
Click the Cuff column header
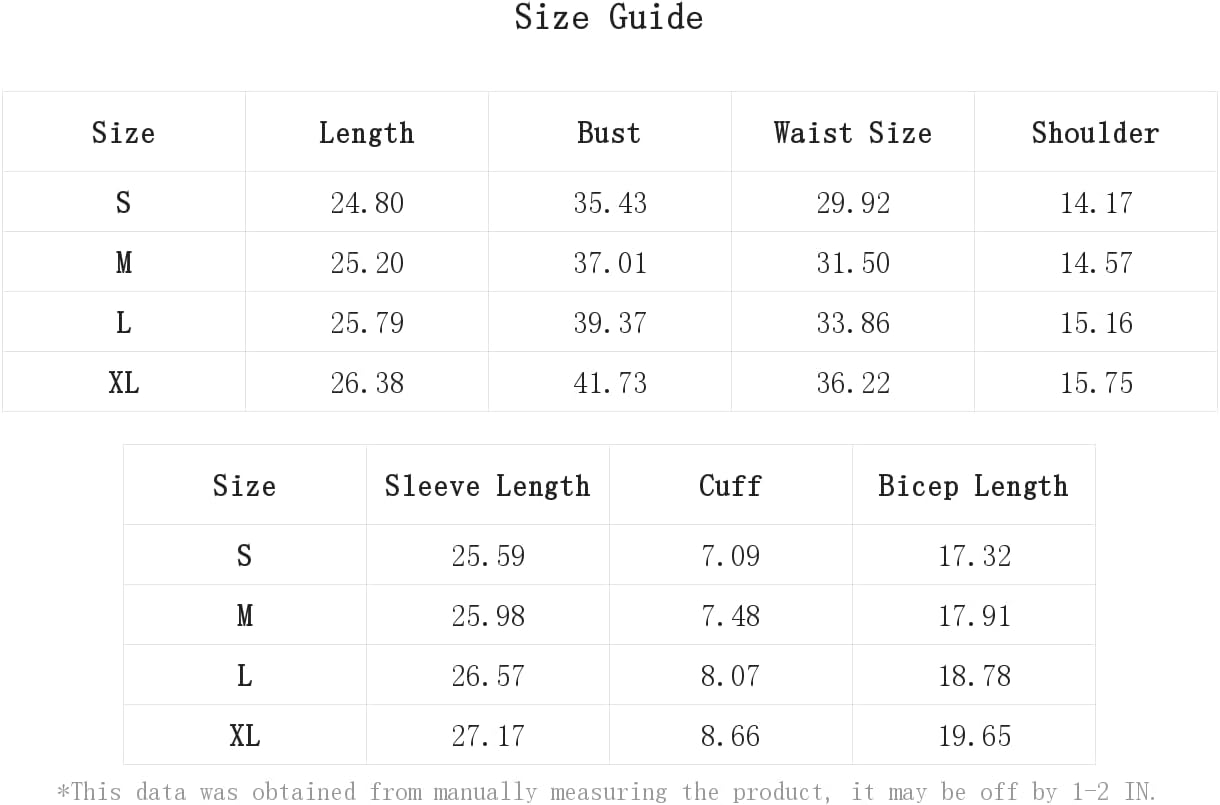[x=730, y=486]
